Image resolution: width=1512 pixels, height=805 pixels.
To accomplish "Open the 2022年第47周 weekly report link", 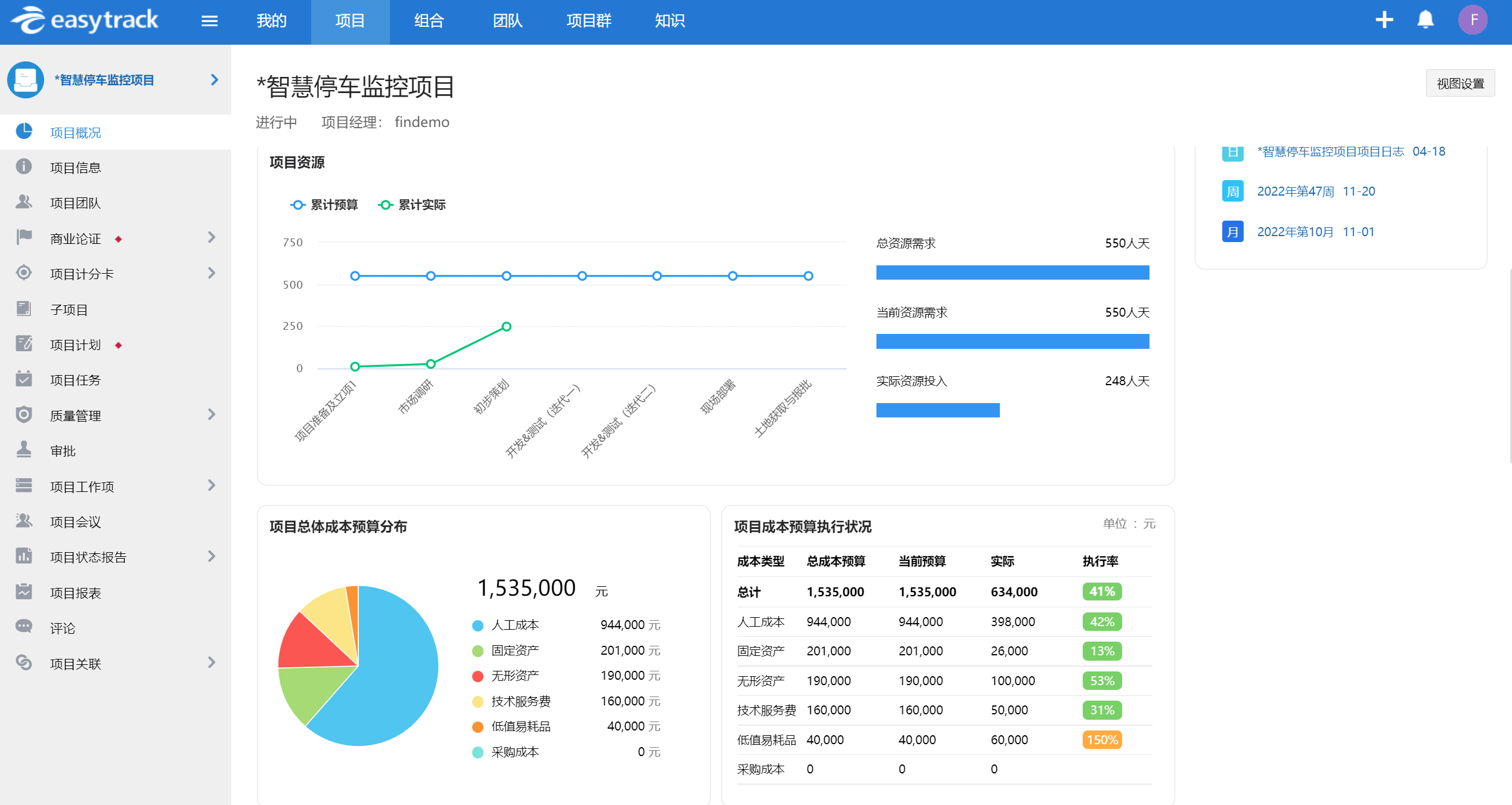I will pyautogui.click(x=1295, y=191).
